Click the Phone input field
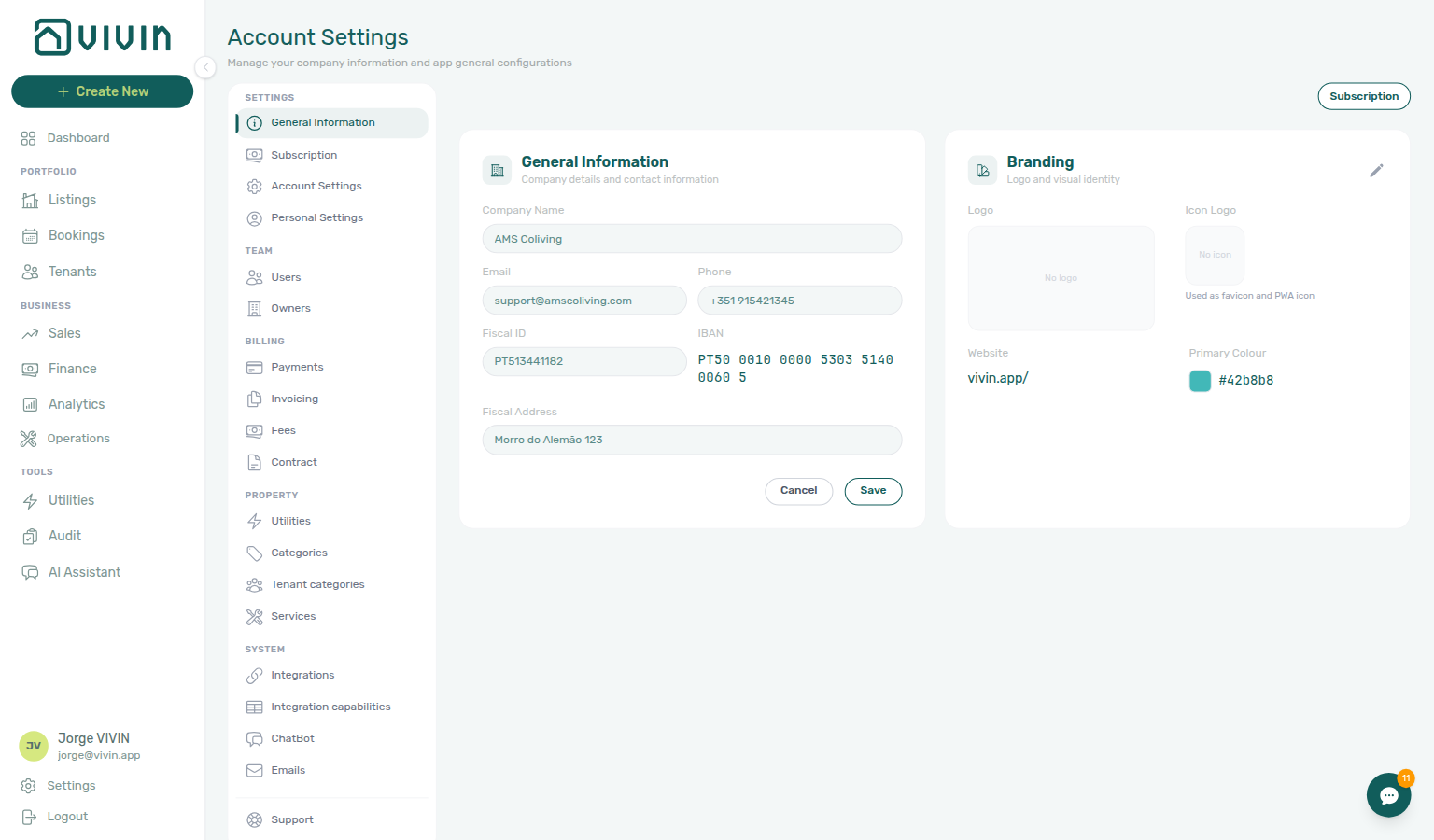Viewport: 1434px width, 840px height. pyautogui.click(x=799, y=301)
